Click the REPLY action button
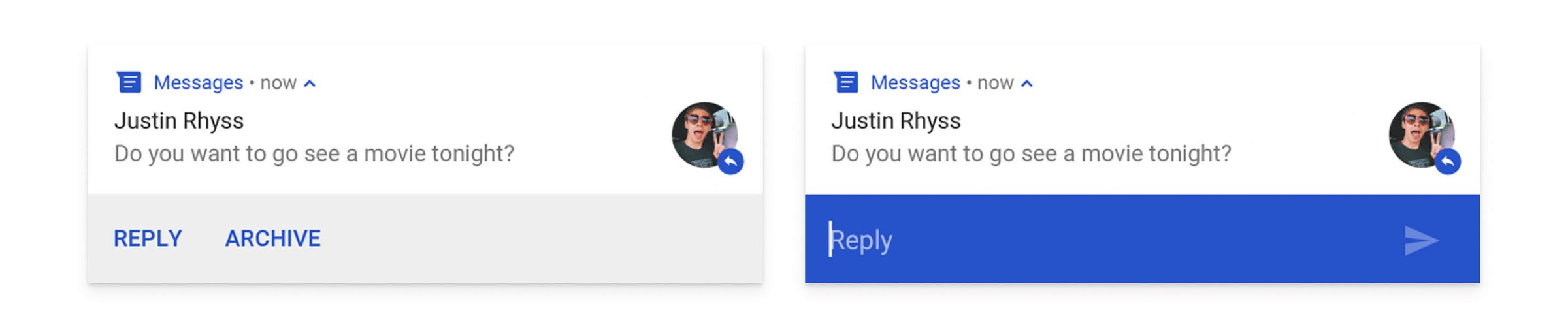This screenshot has width=1568, height=327. pyautogui.click(x=148, y=239)
